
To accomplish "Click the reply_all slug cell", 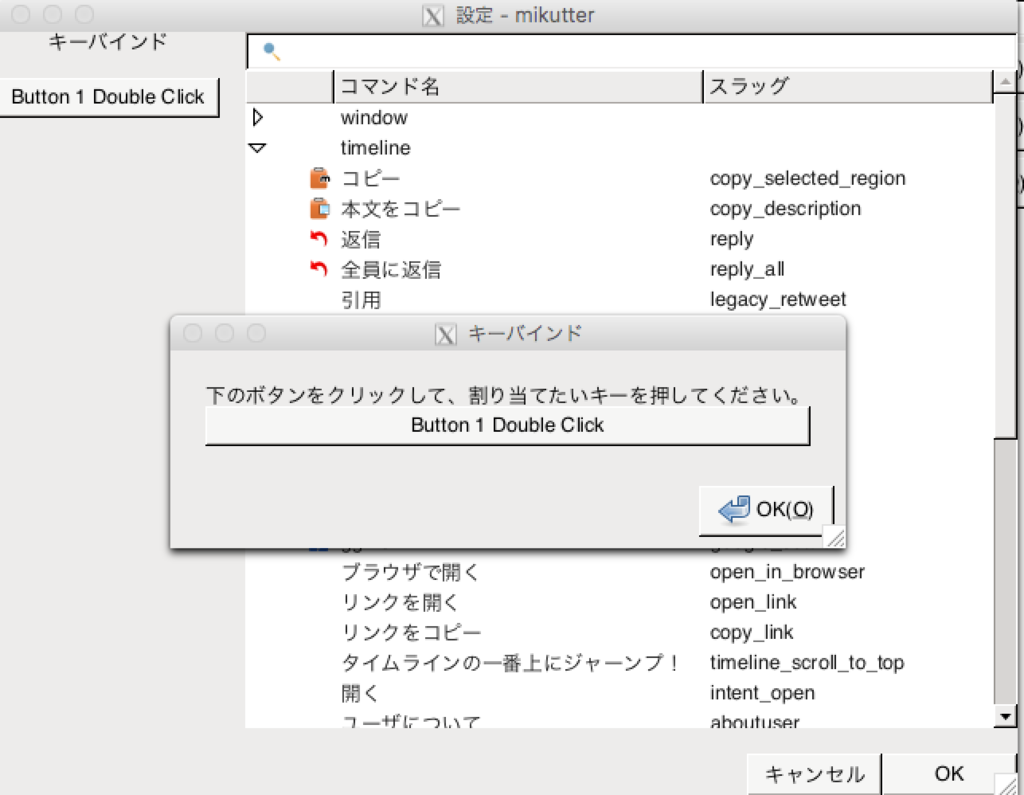I will [x=747, y=269].
